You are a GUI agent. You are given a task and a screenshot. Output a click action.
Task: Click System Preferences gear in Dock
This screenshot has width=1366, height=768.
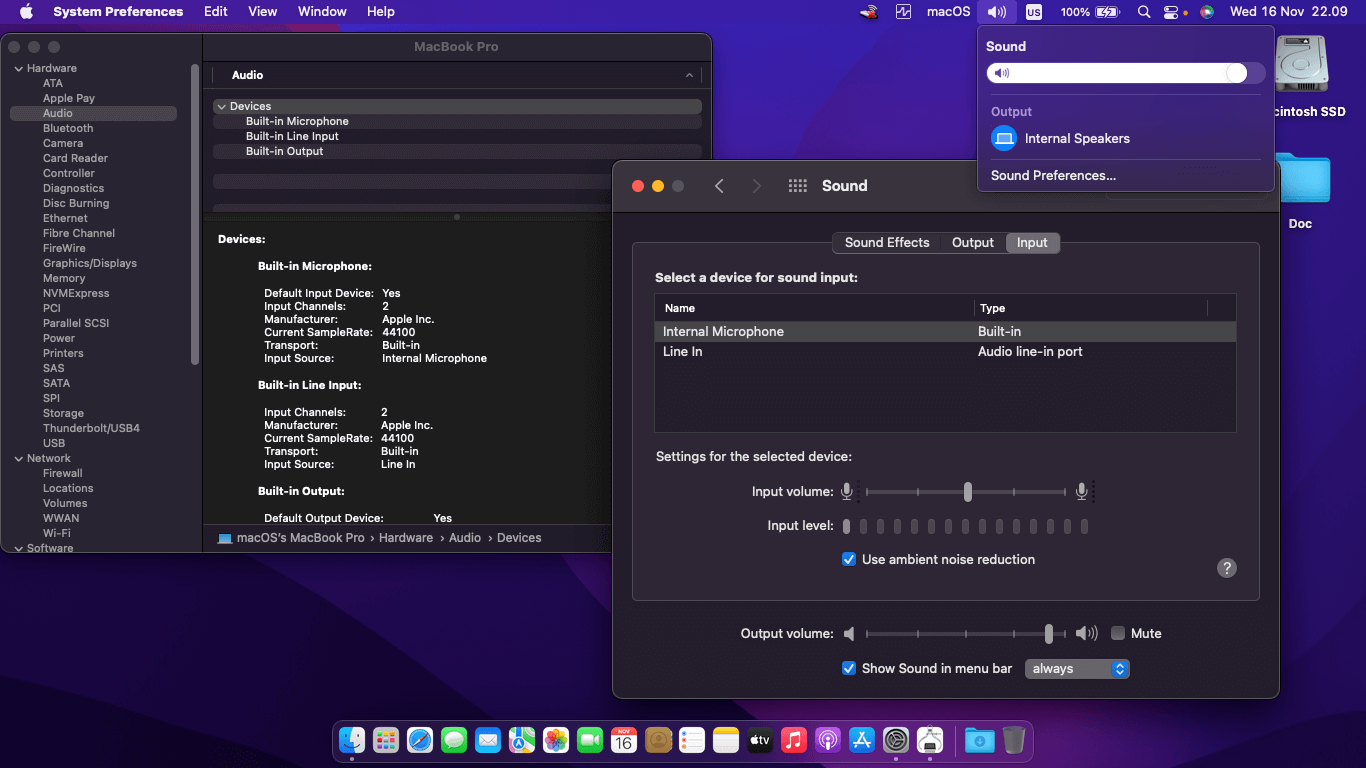coord(896,740)
